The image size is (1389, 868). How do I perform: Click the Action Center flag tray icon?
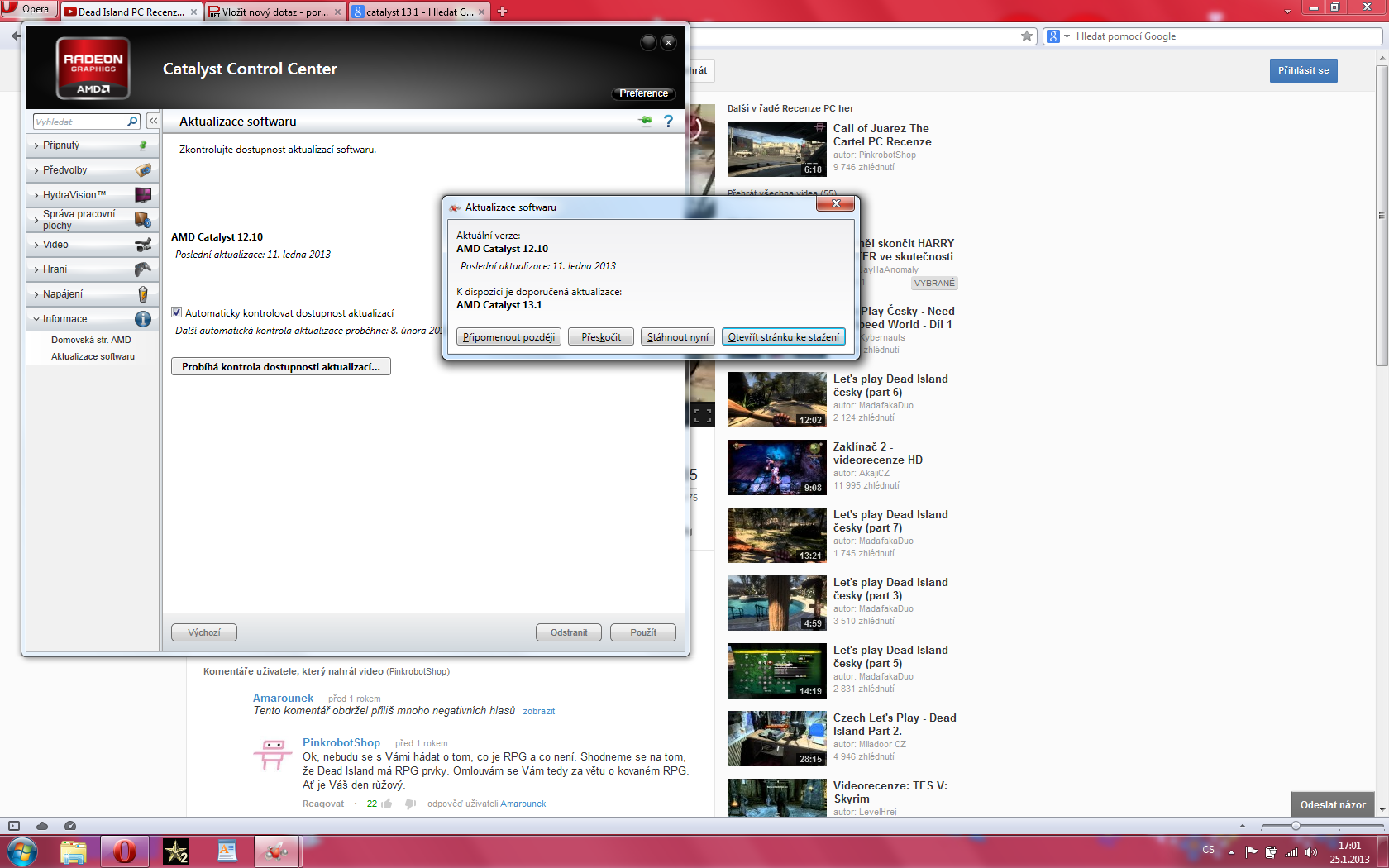click(1251, 852)
